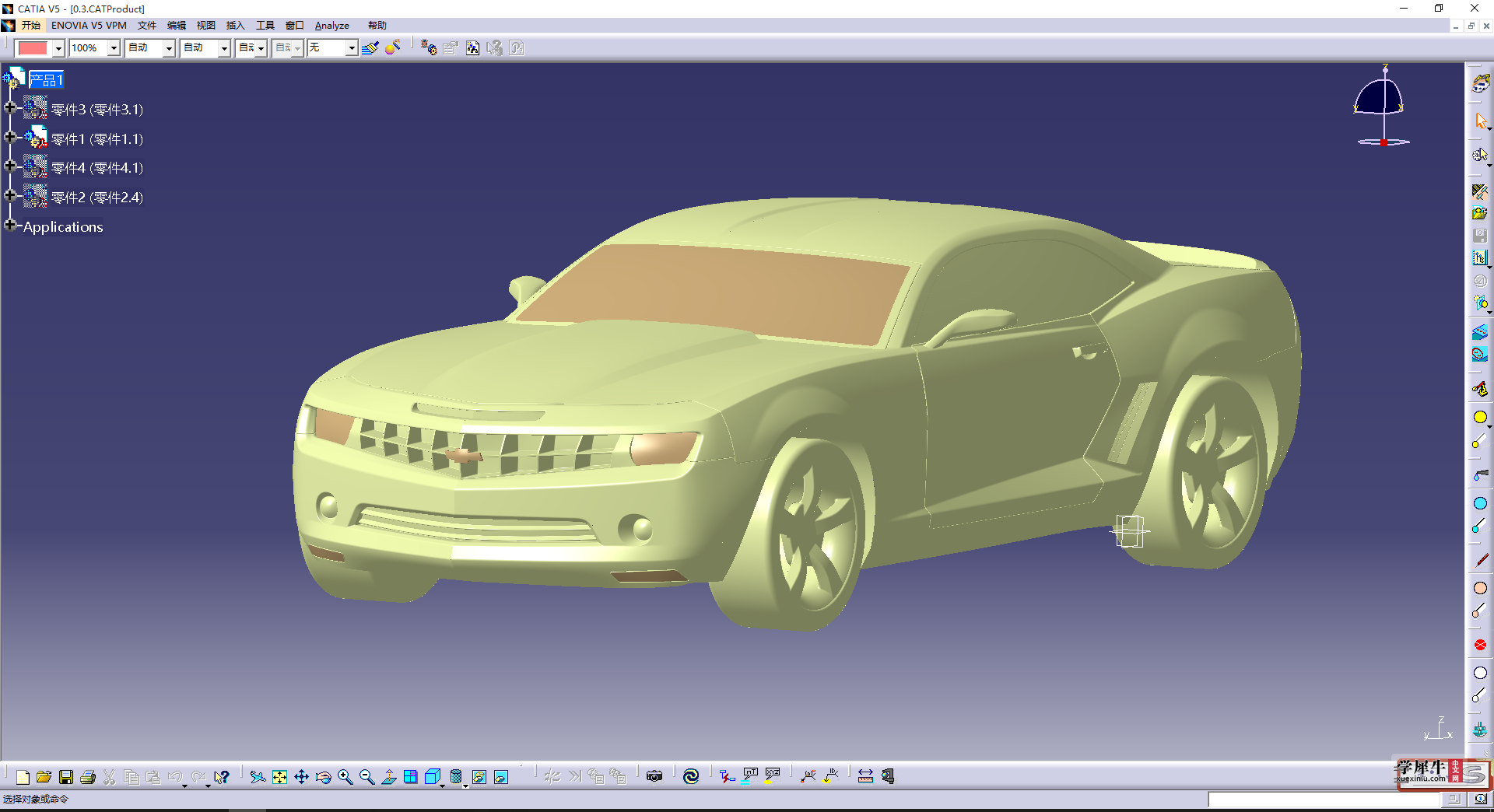Open the first 自动 line dropdown
1494x812 pixels.
coord(169,48)
